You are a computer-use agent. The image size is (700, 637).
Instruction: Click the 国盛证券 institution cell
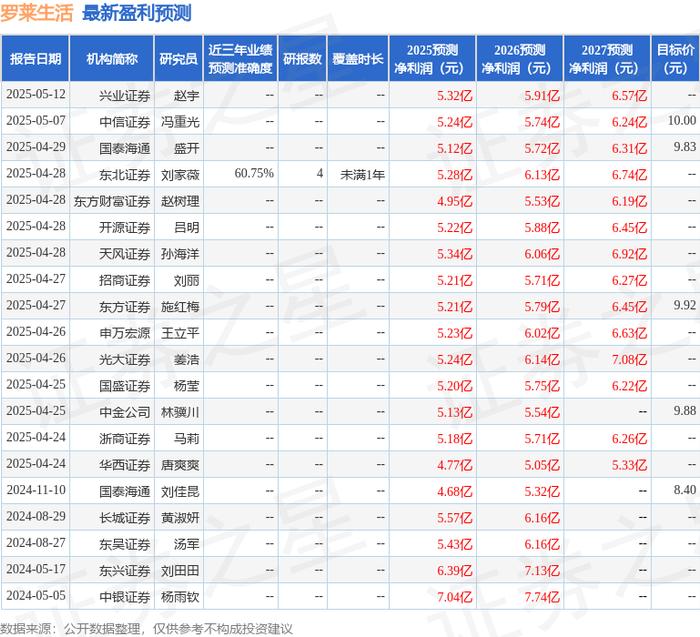(x=125, y=386)
